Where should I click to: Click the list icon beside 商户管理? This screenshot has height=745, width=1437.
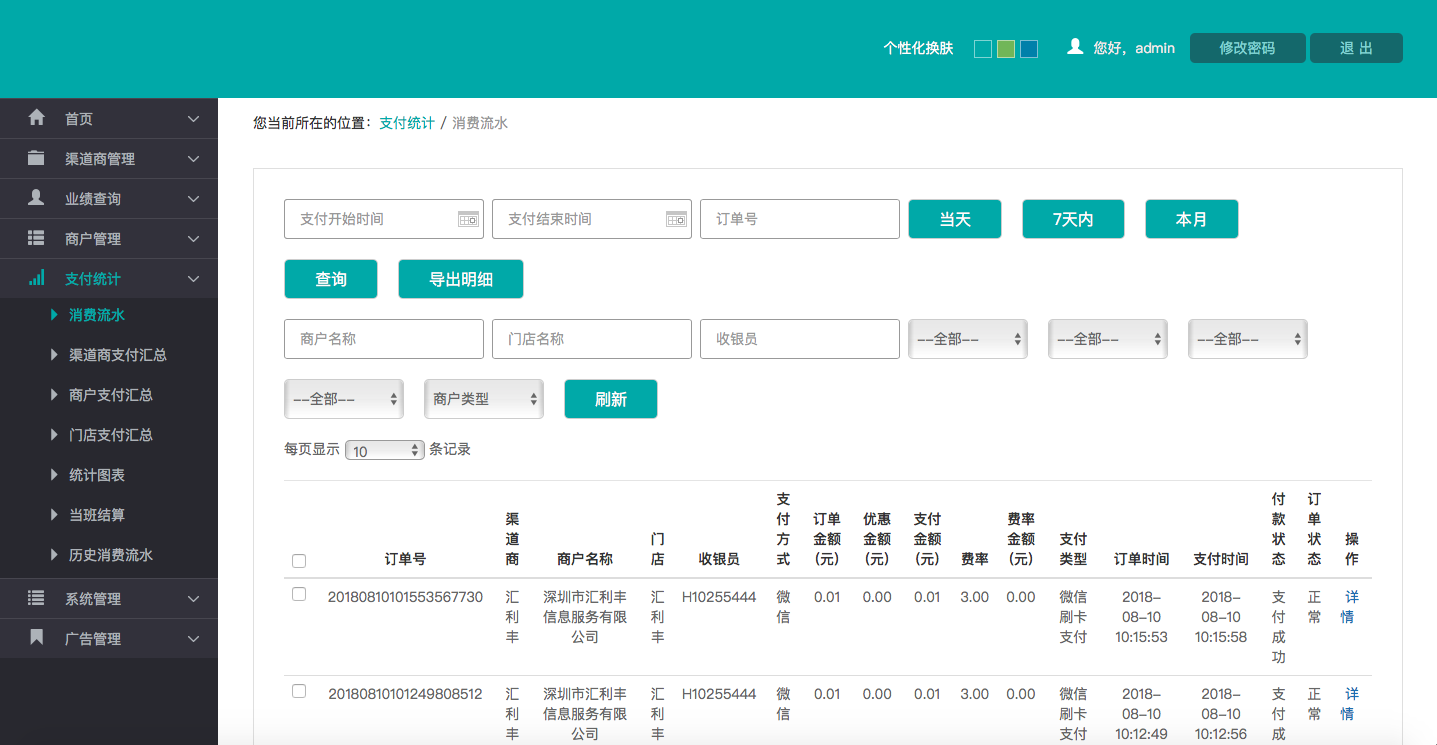coord(36,238)
